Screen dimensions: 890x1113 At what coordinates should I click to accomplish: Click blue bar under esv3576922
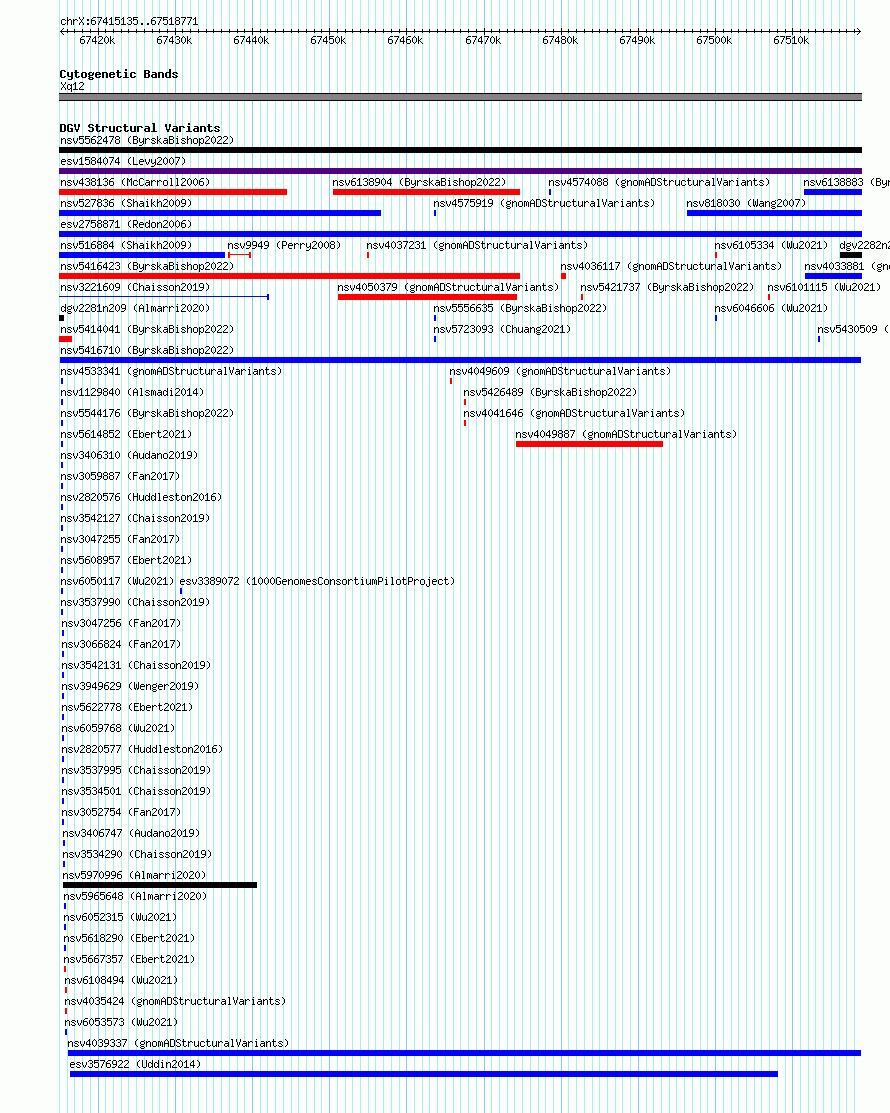click(x=424, y=1074)
